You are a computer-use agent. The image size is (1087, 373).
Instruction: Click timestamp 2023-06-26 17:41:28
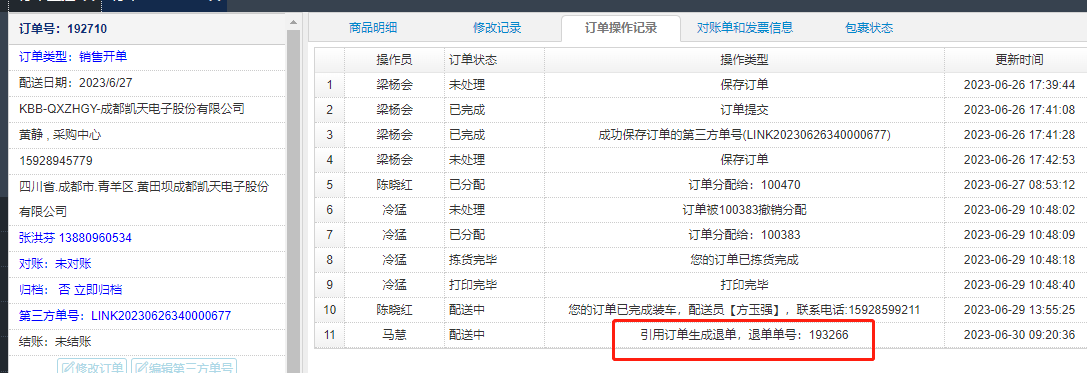coord(1019,135)
